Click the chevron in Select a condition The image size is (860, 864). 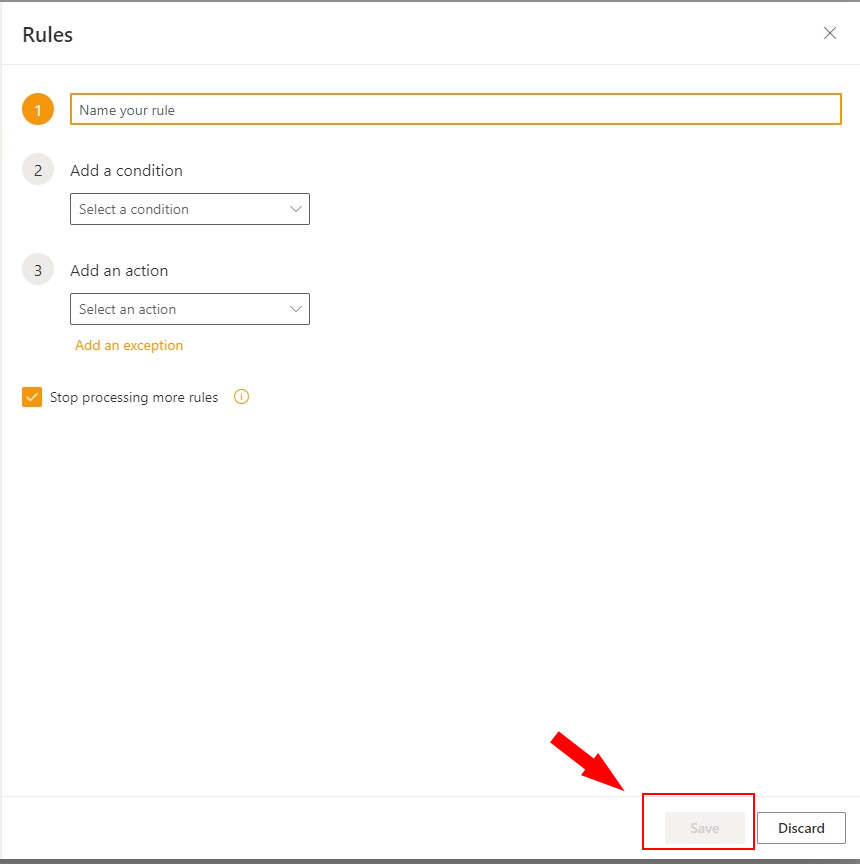(x=295, y=209)
